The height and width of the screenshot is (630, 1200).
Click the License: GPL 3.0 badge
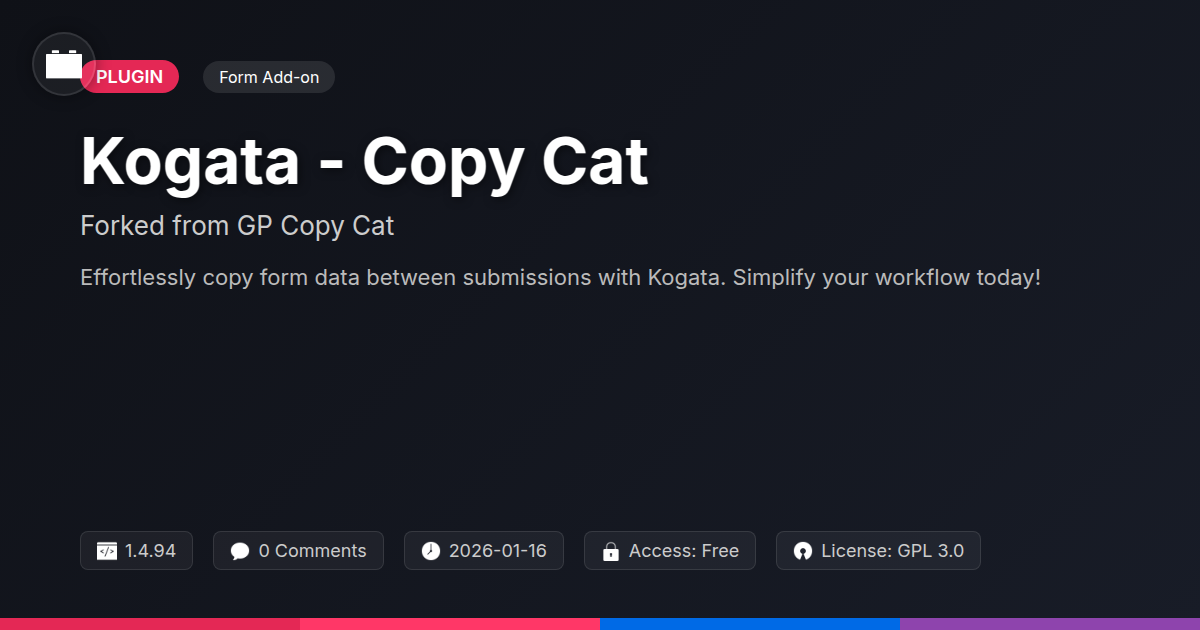878,551
